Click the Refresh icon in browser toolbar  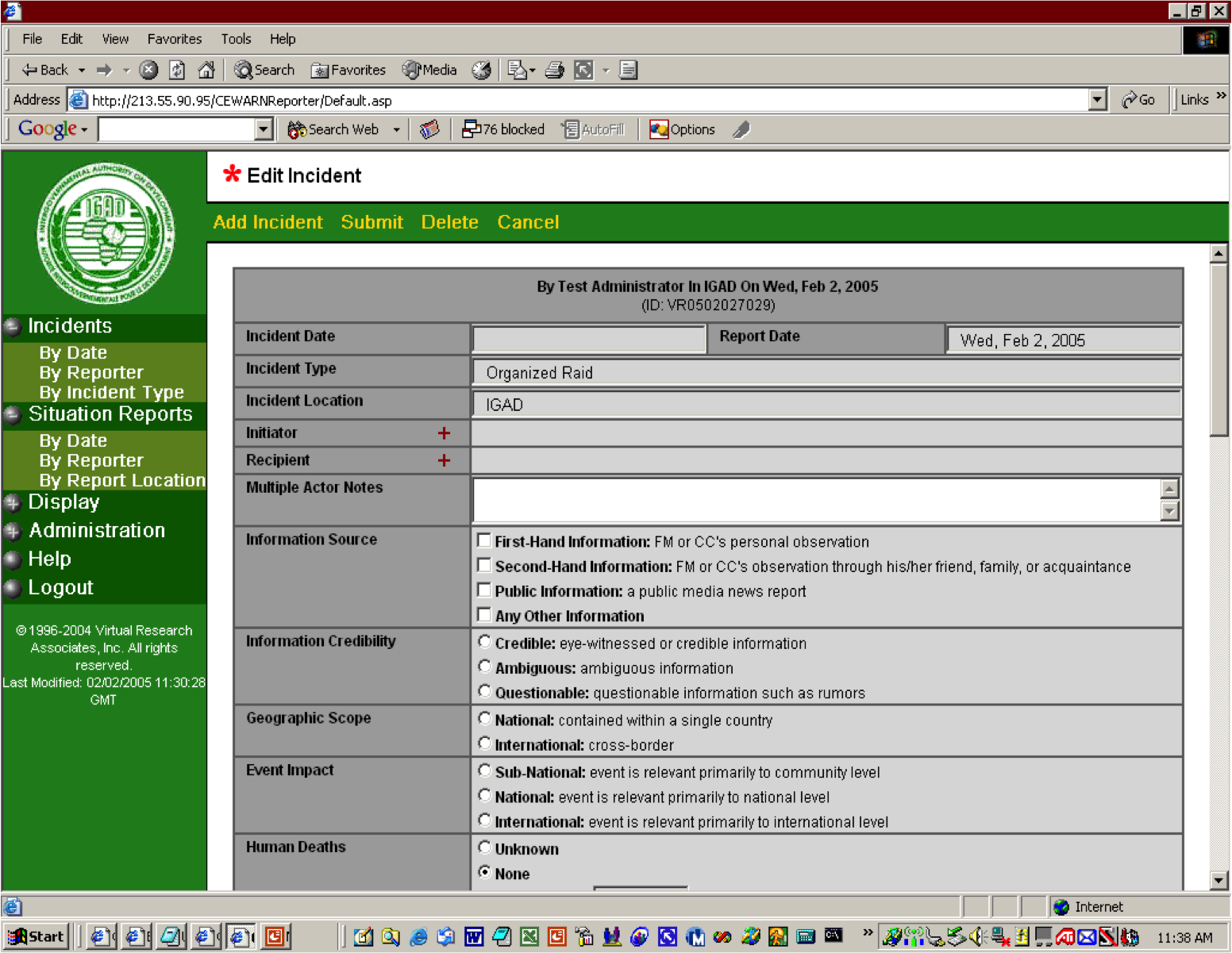(177, 70)
